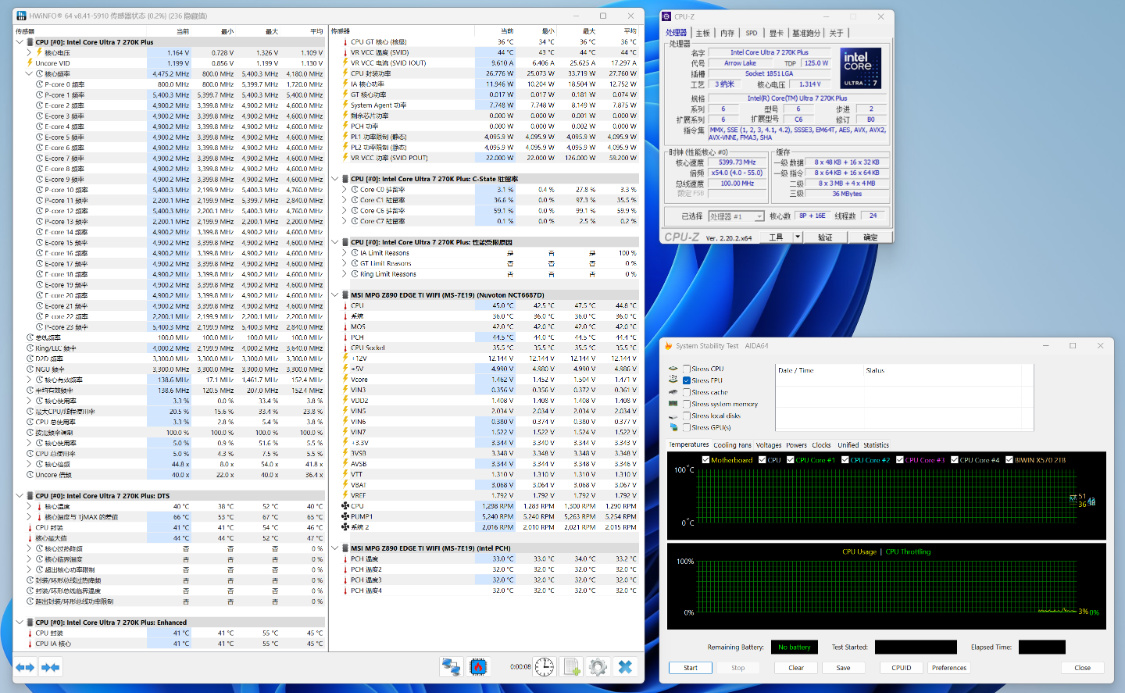
Task: Collapse the MSI MPG Z890 Intel PCH group
Action: [x=335, y=548]
